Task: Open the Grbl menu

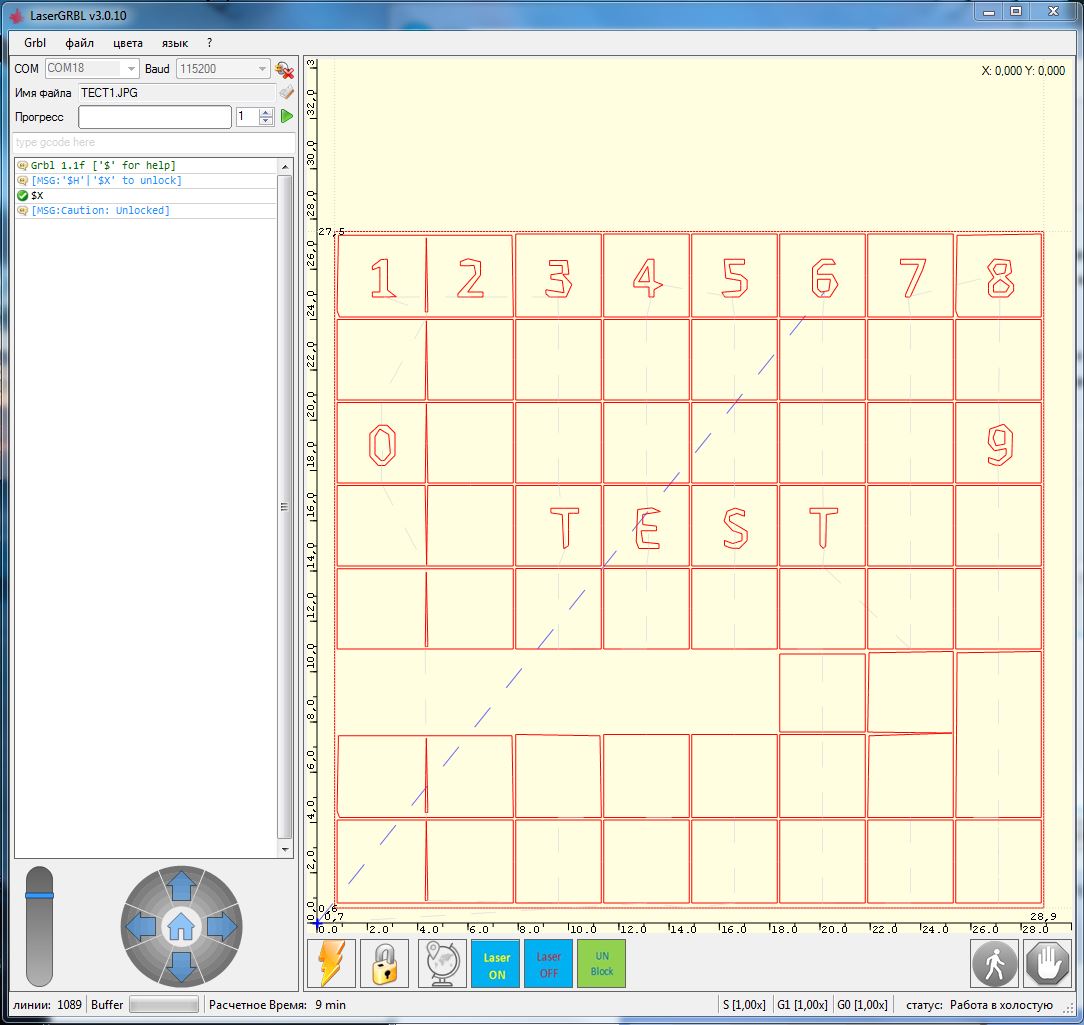Action: click(x=35, y=43)
